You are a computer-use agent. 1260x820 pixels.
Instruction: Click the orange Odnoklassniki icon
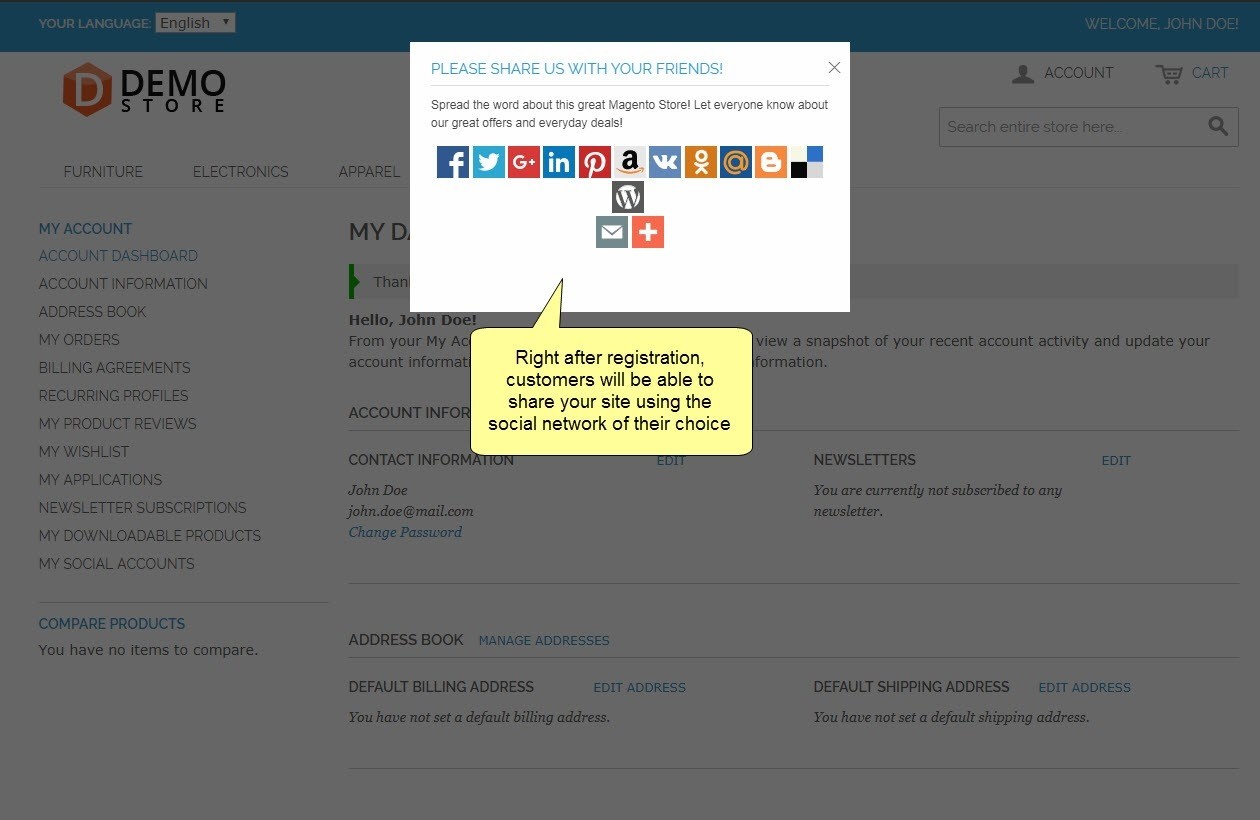701,162
